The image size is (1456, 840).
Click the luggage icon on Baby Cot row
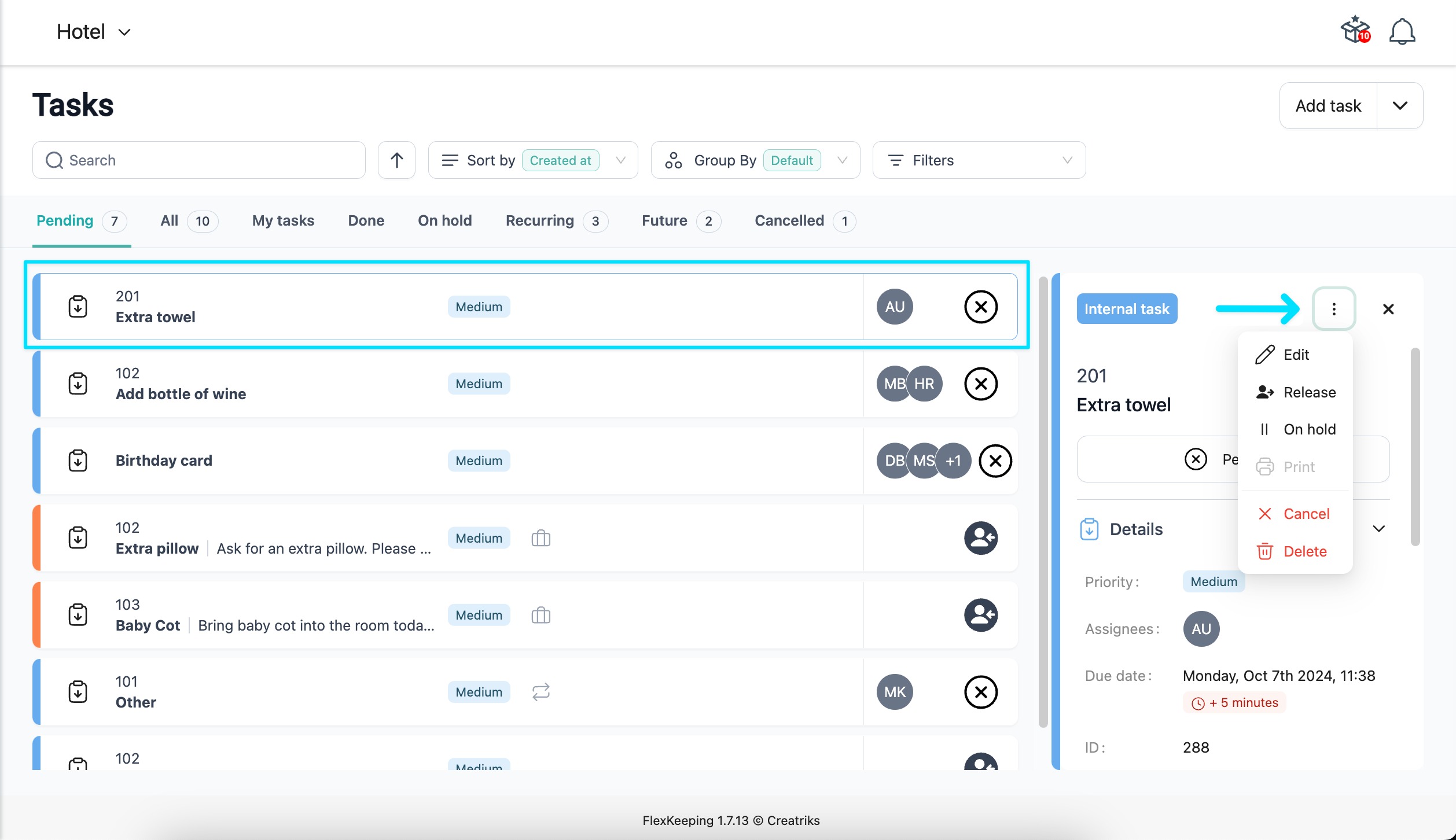click(541, 615)
